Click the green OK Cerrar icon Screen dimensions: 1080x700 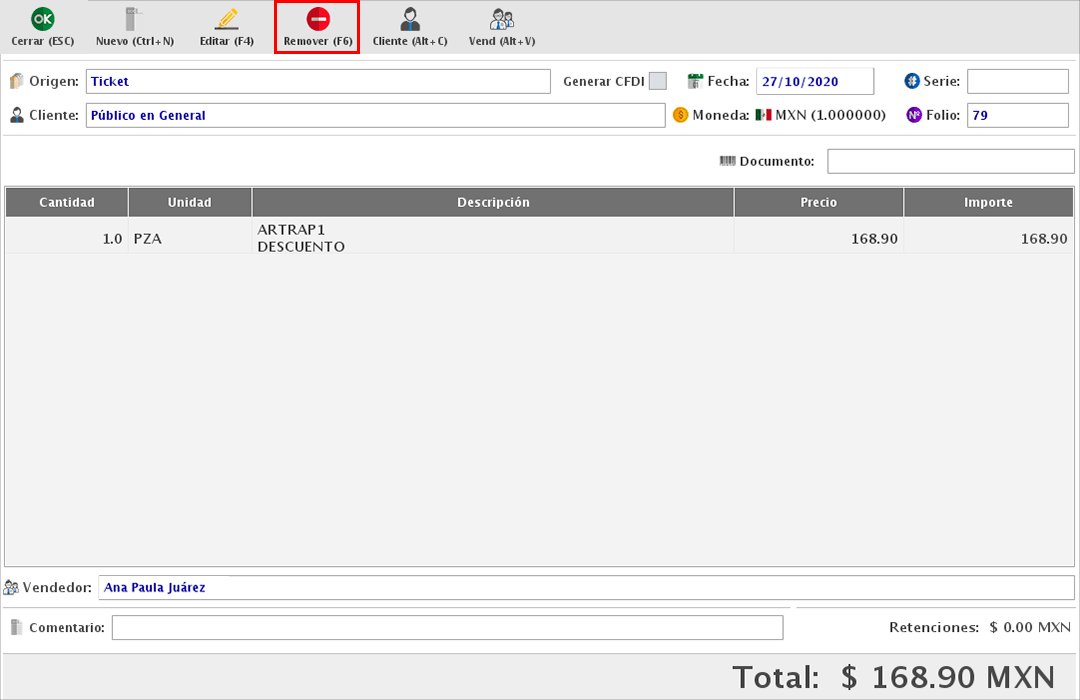tap(42, 19)
